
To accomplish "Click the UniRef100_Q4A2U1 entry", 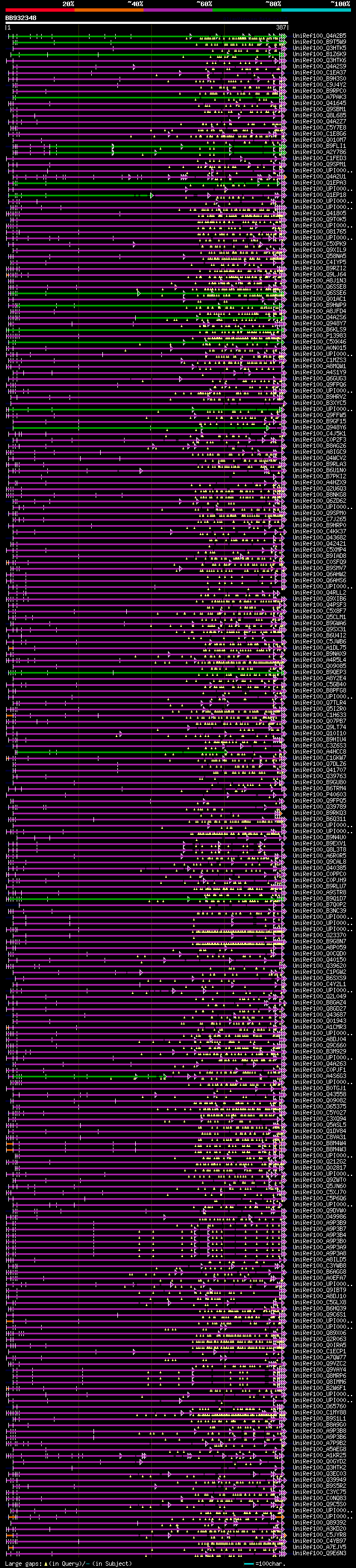I will tap(319, 176).
